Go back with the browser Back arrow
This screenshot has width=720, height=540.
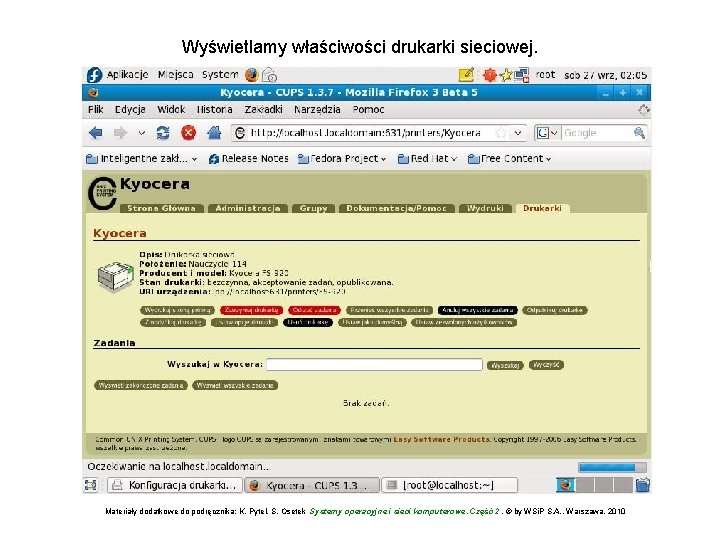click(96, 133)
